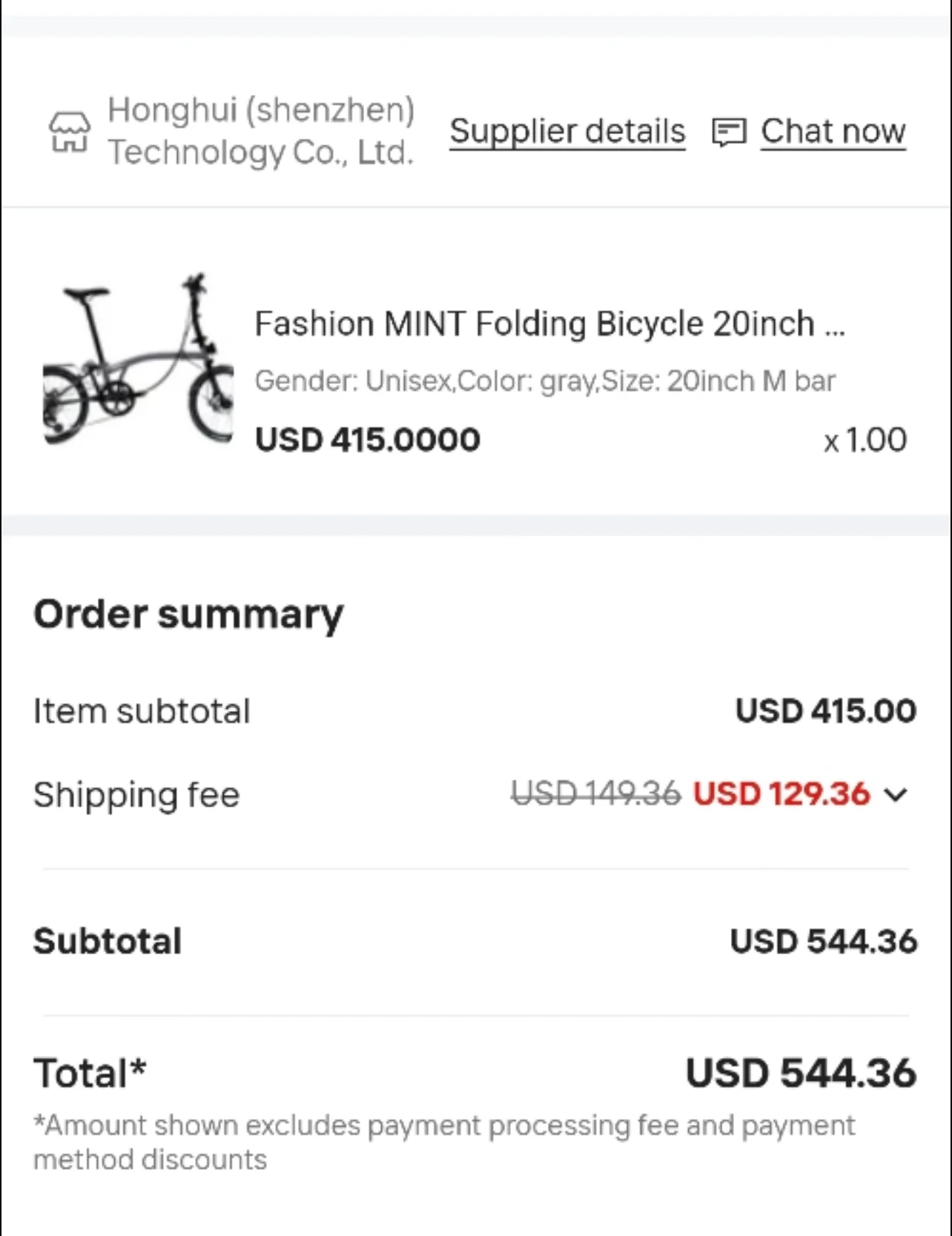Click the Gender, Color, Size variant description
This screenshot has height=1236, width=952.
pyautogui.click(x=545, y=381)
